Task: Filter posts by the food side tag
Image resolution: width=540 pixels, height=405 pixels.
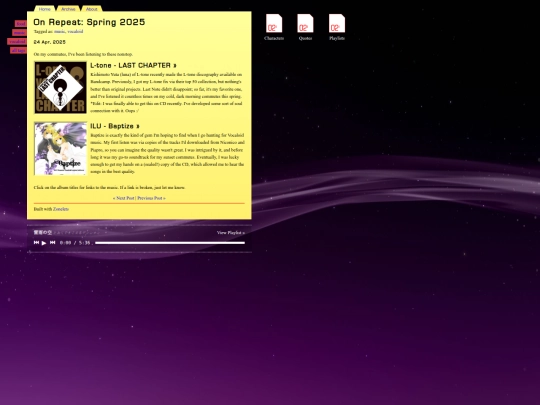Action: point(21,24)
